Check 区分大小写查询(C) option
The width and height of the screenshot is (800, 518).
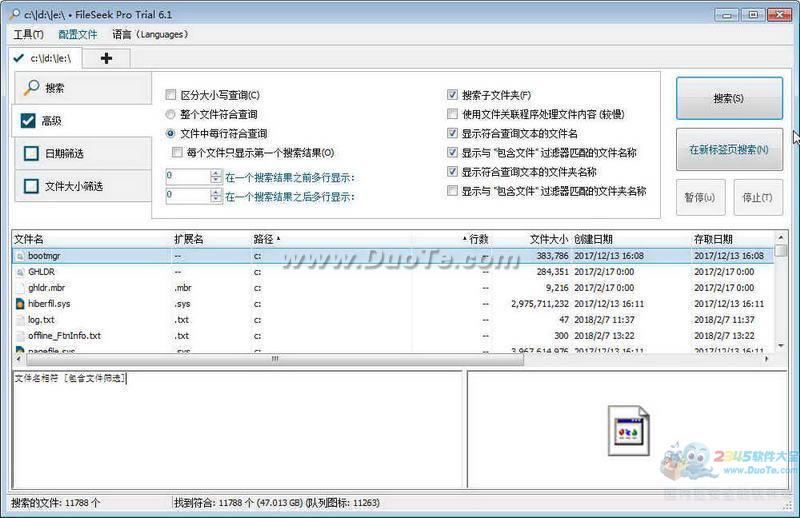171,95
